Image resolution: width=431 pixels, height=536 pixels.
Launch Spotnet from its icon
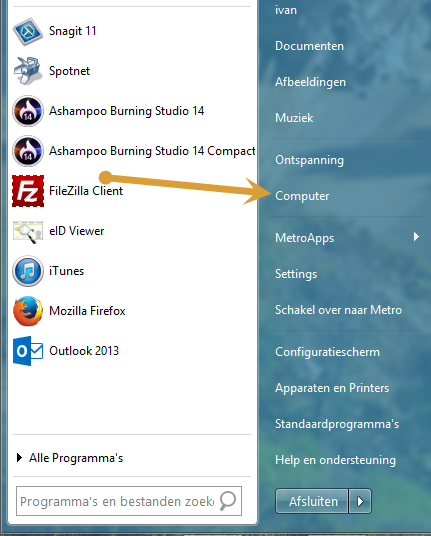click(28, 71)
